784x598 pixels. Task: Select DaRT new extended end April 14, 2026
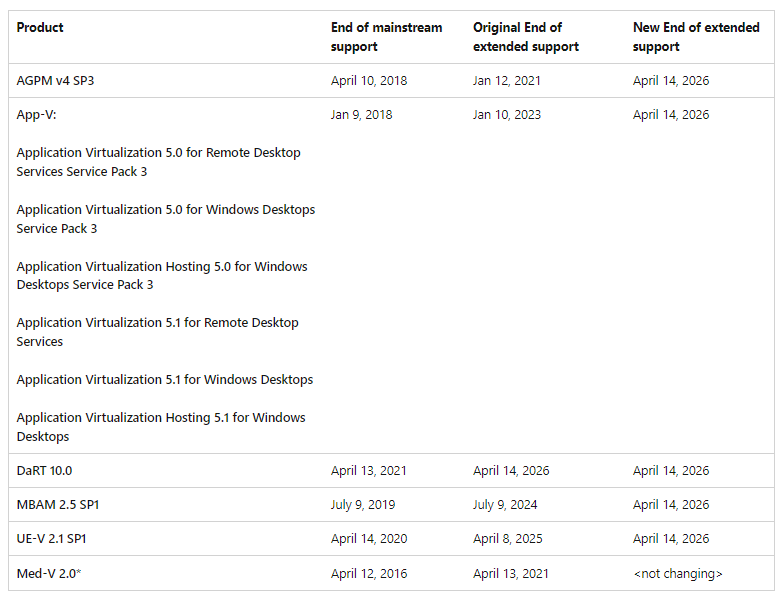(671, 470)
